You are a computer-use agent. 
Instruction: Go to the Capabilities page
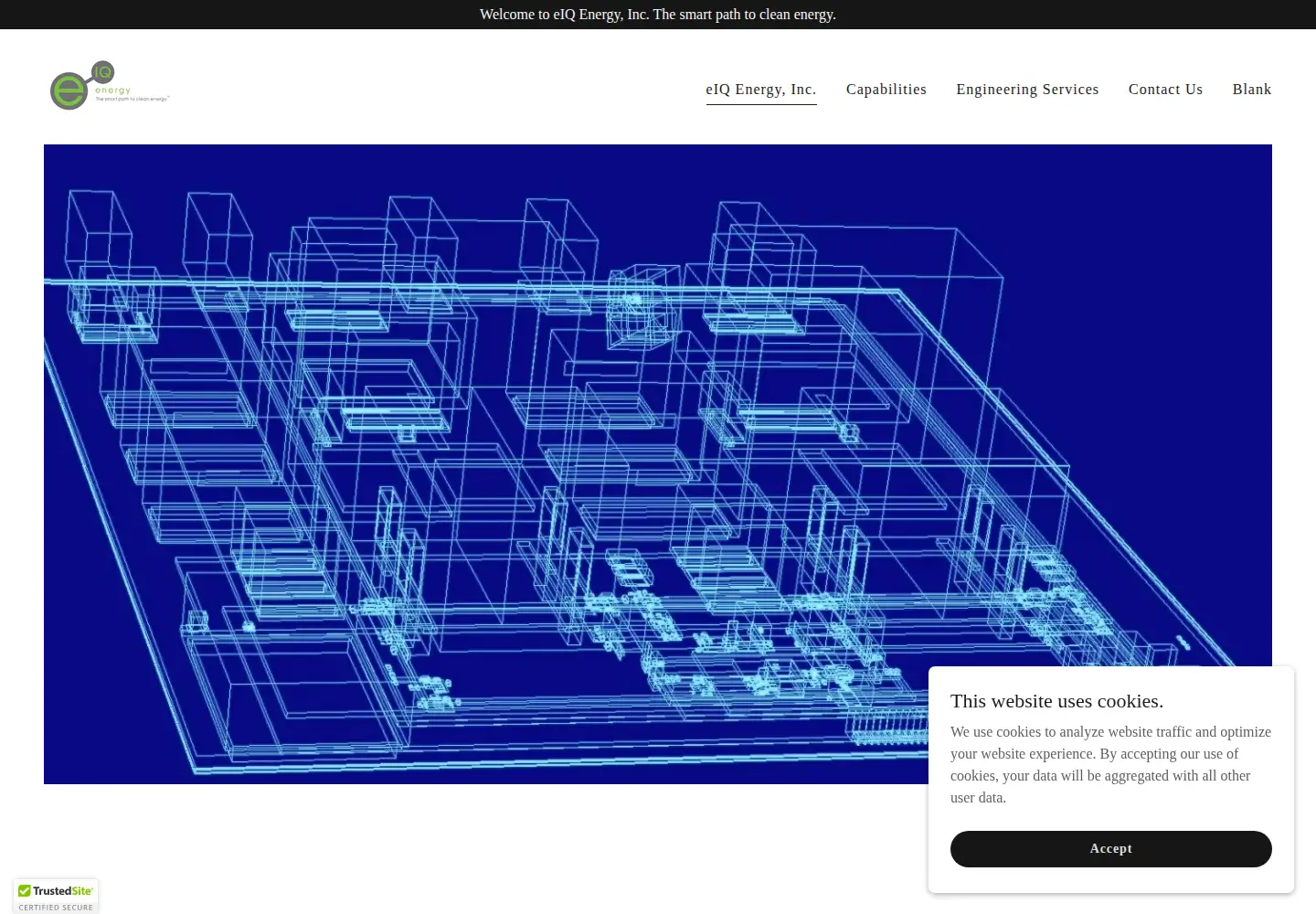coord(886,90)
